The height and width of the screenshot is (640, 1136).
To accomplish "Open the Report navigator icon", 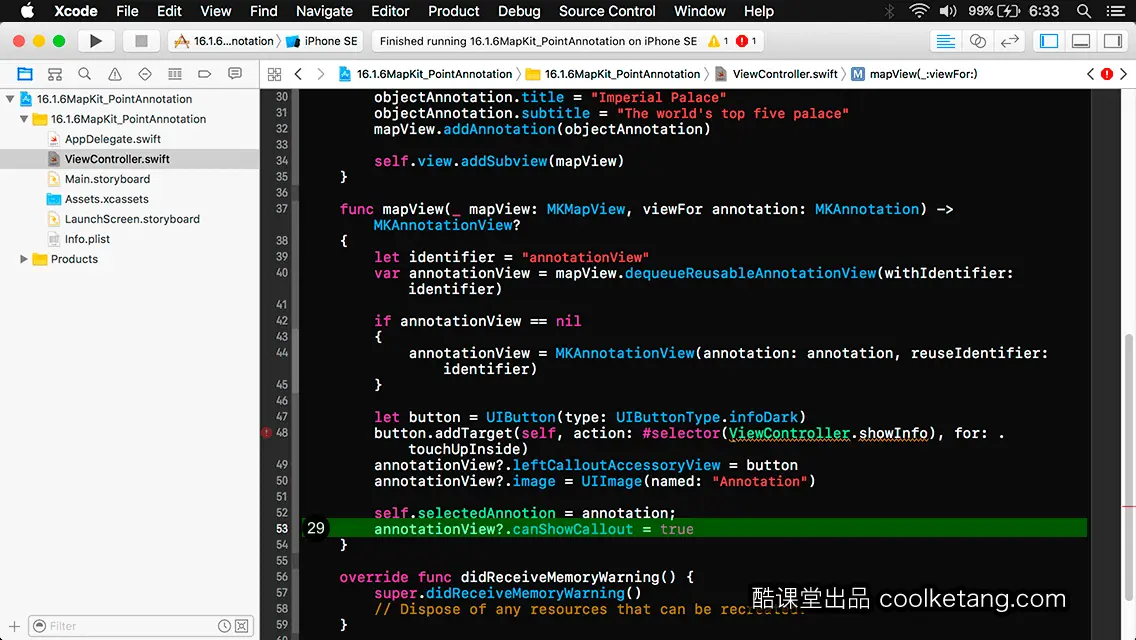I will click(235, 74).
